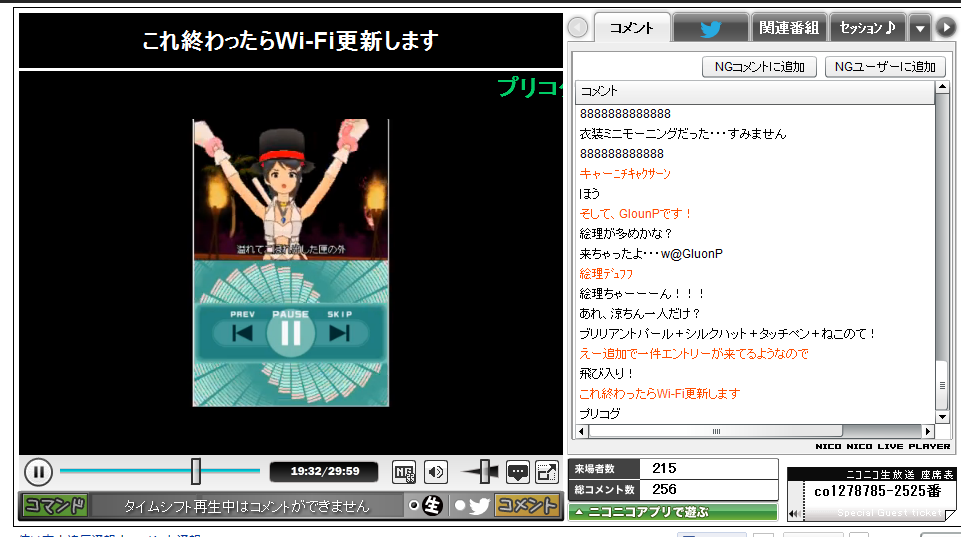Screen dimensions: 961x537
Task: Click the コメント column header
Action: tap(754, 91)
